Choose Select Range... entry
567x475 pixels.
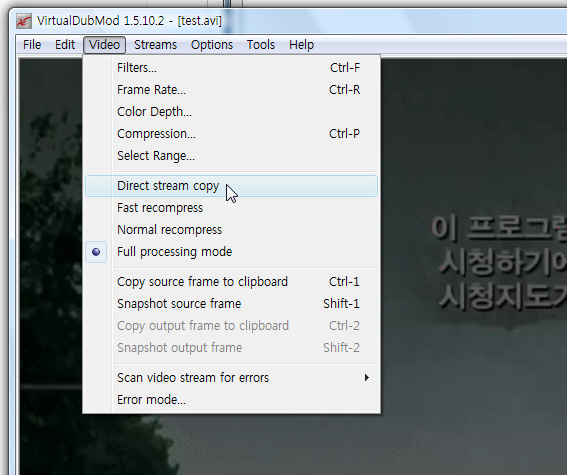click(x=231, y=156)
